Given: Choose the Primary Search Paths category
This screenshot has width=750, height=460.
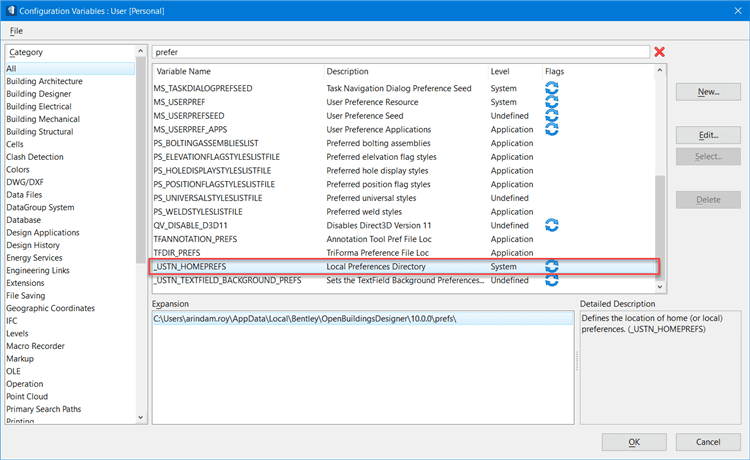Looking at the screenshot, I should point(46,408).
